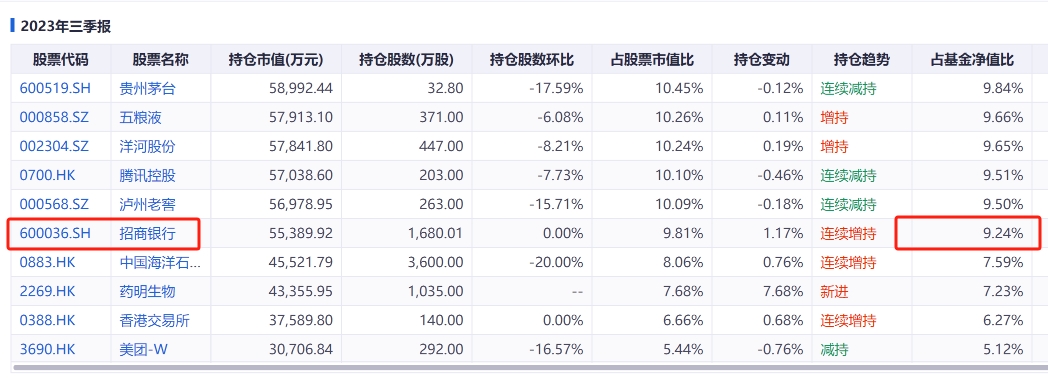Click the 招商银行 stock name link
Image resolution: width=1048 pixels, height=381 pixels.
[x=148, y=234]
